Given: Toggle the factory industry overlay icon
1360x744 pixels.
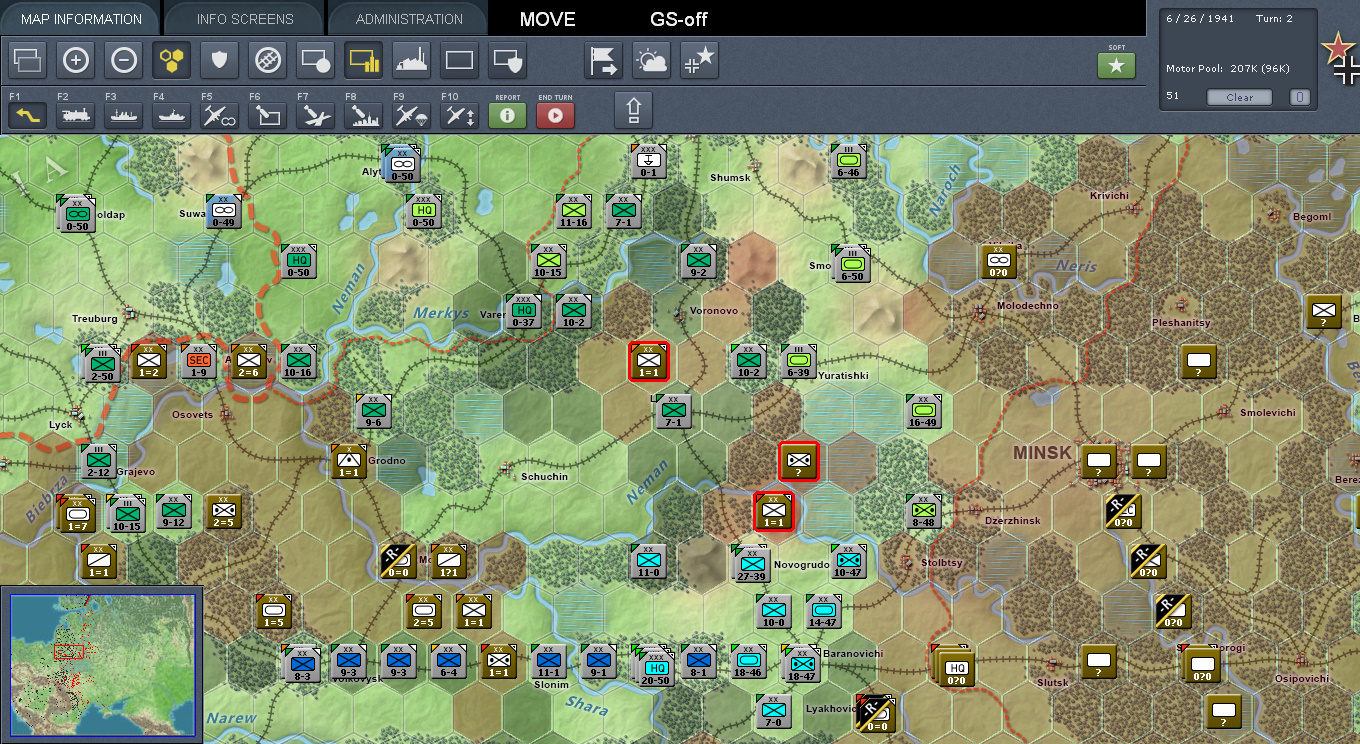Looking at the screenshot, I should pos(411,61).
